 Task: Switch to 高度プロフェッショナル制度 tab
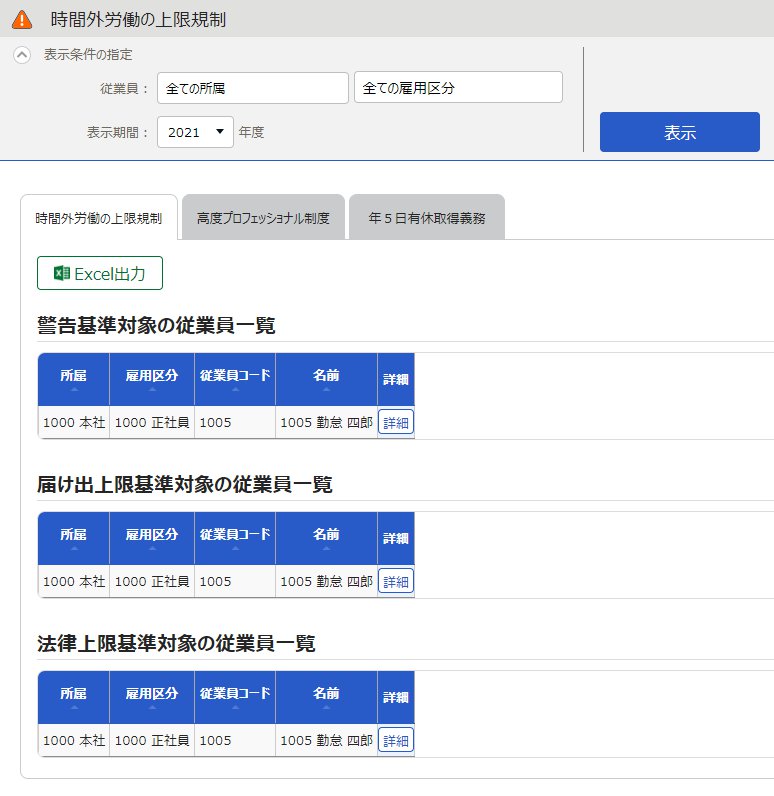[263, 218]
